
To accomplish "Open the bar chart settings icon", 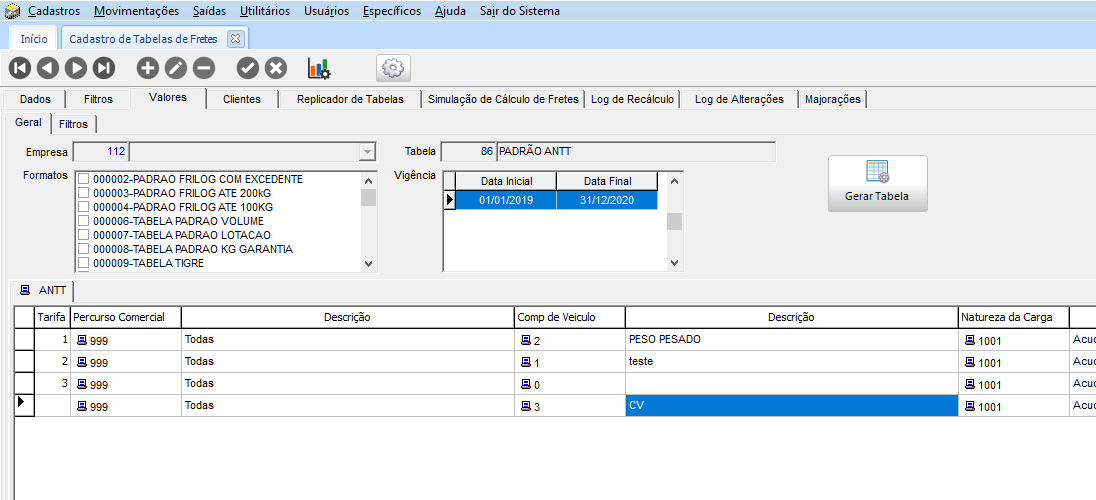I will (x=319, y=68).
